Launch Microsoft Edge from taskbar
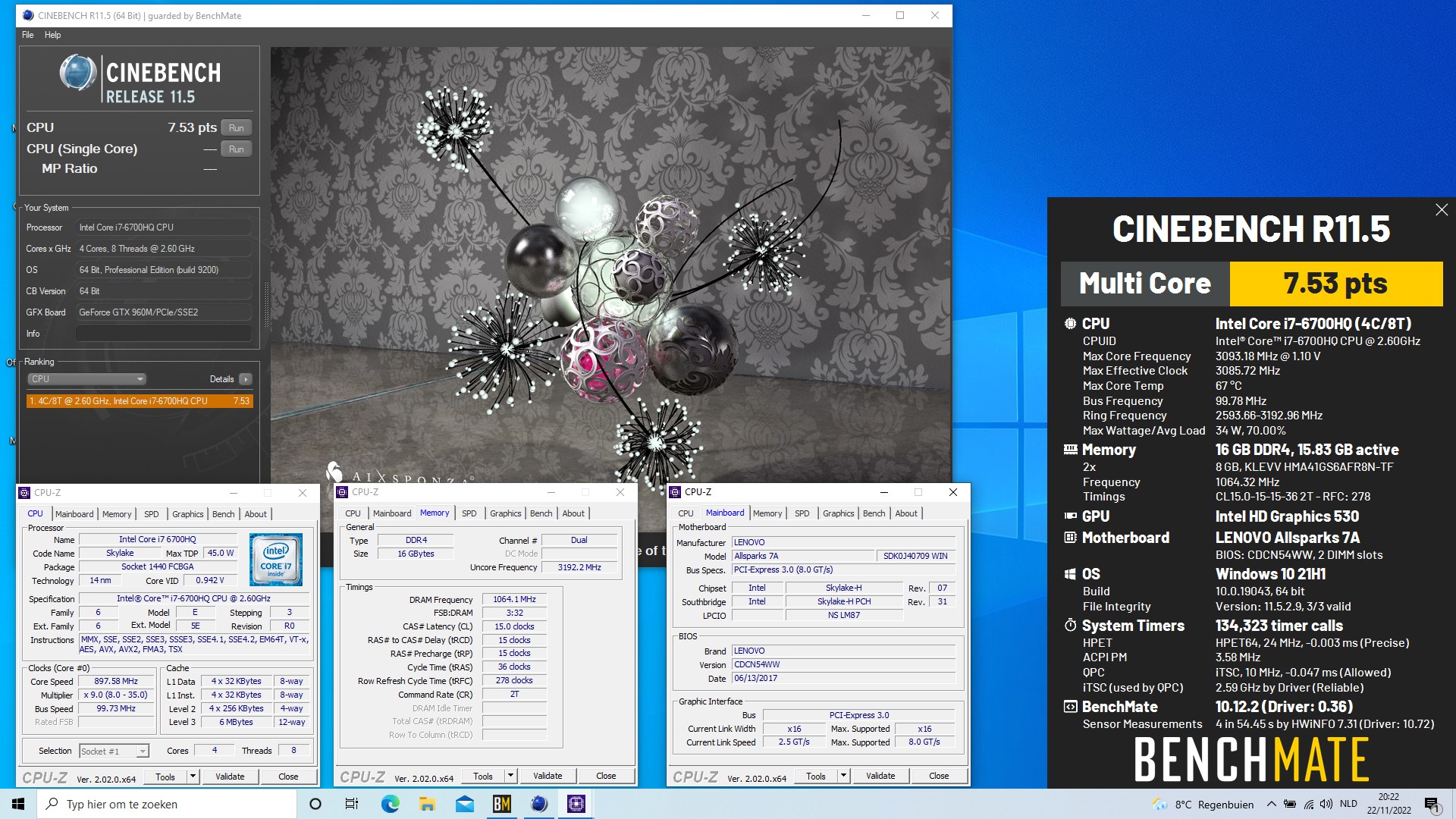The image size is (1456, 819). 390,804
